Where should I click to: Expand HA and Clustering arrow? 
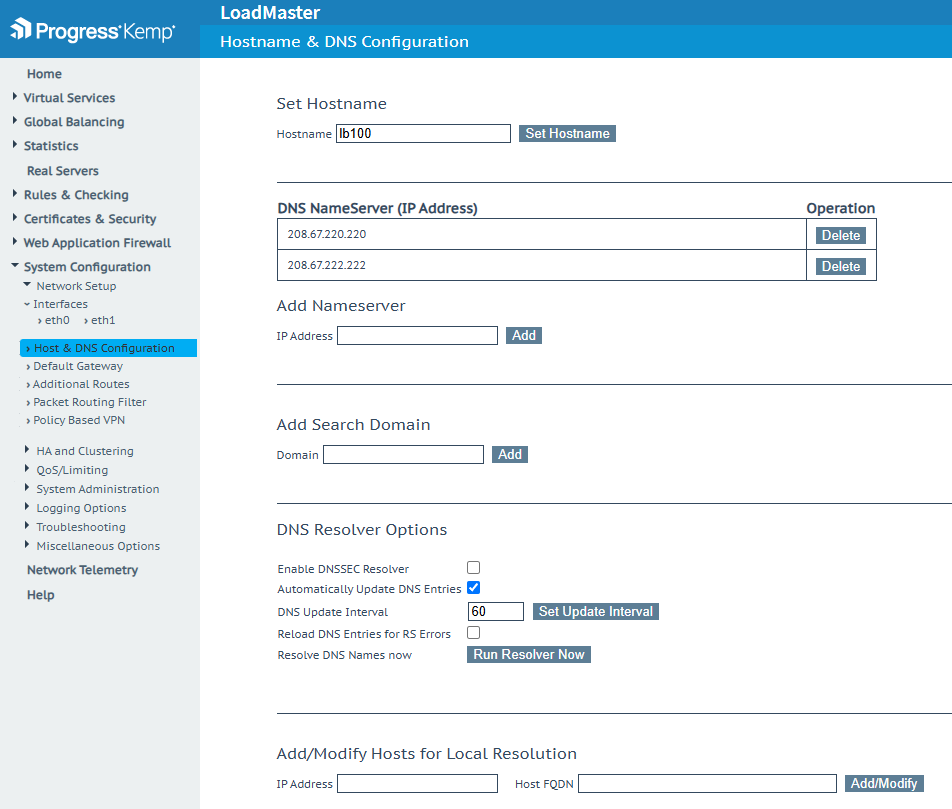[x=27, y=449]
